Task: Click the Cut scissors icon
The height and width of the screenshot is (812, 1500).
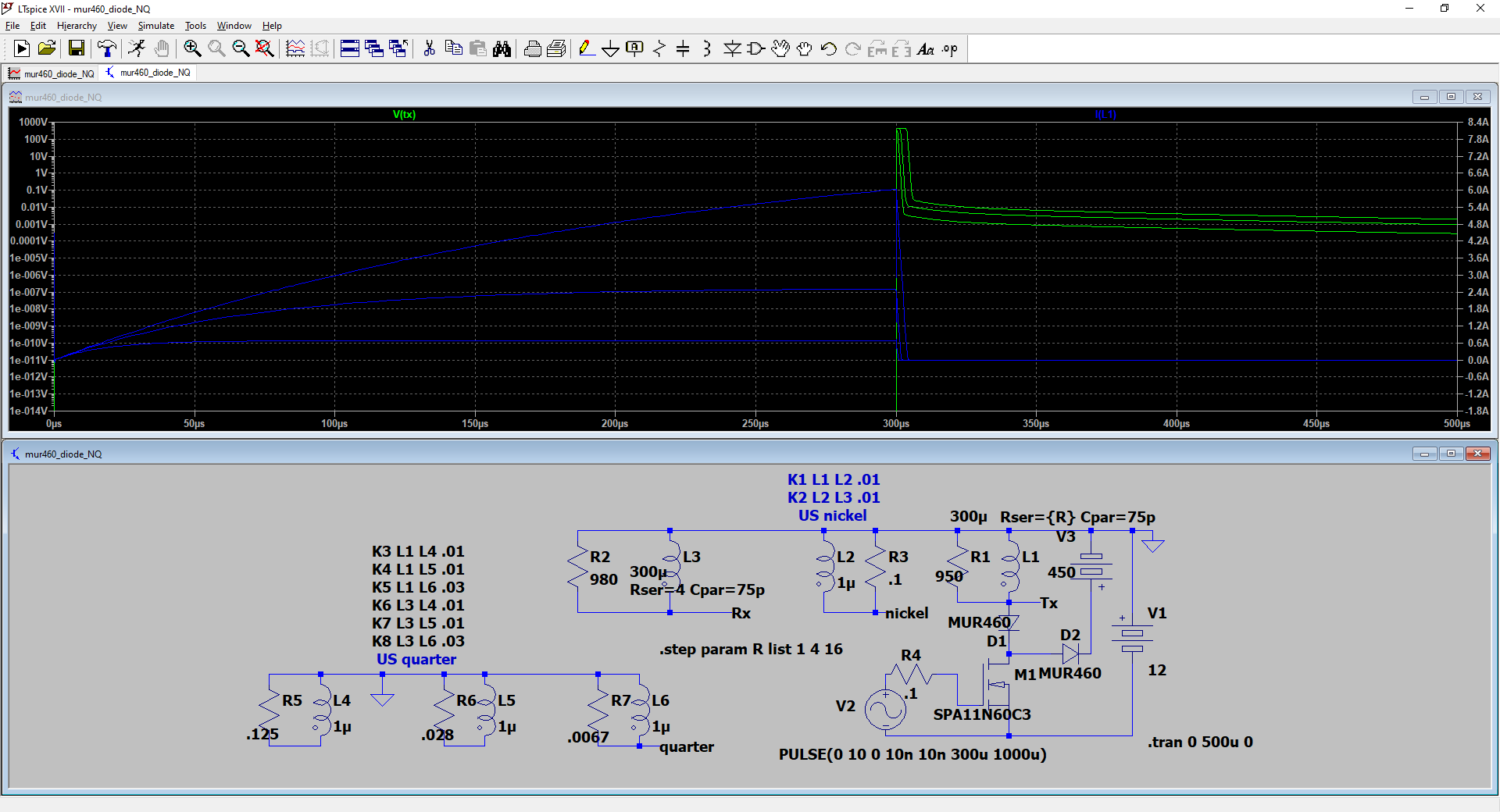Action: (x=429, y=49)
